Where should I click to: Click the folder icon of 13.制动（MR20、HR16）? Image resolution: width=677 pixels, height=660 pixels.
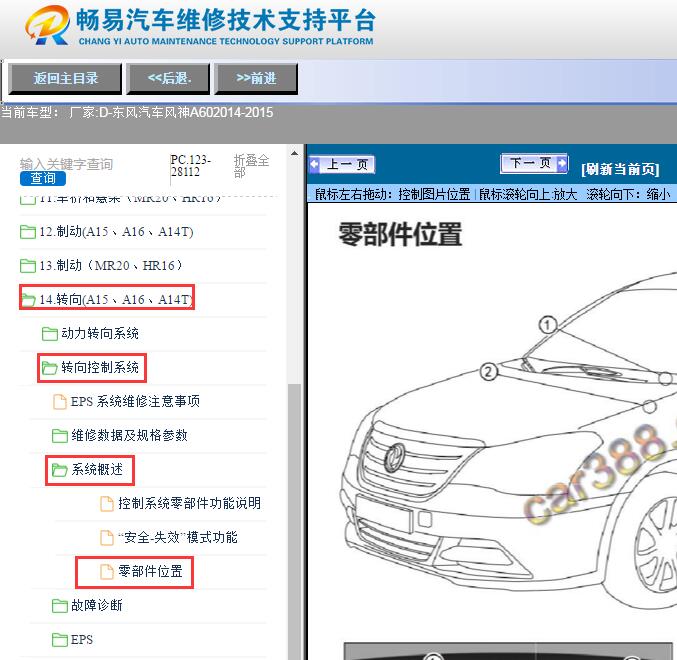point(28,265)
